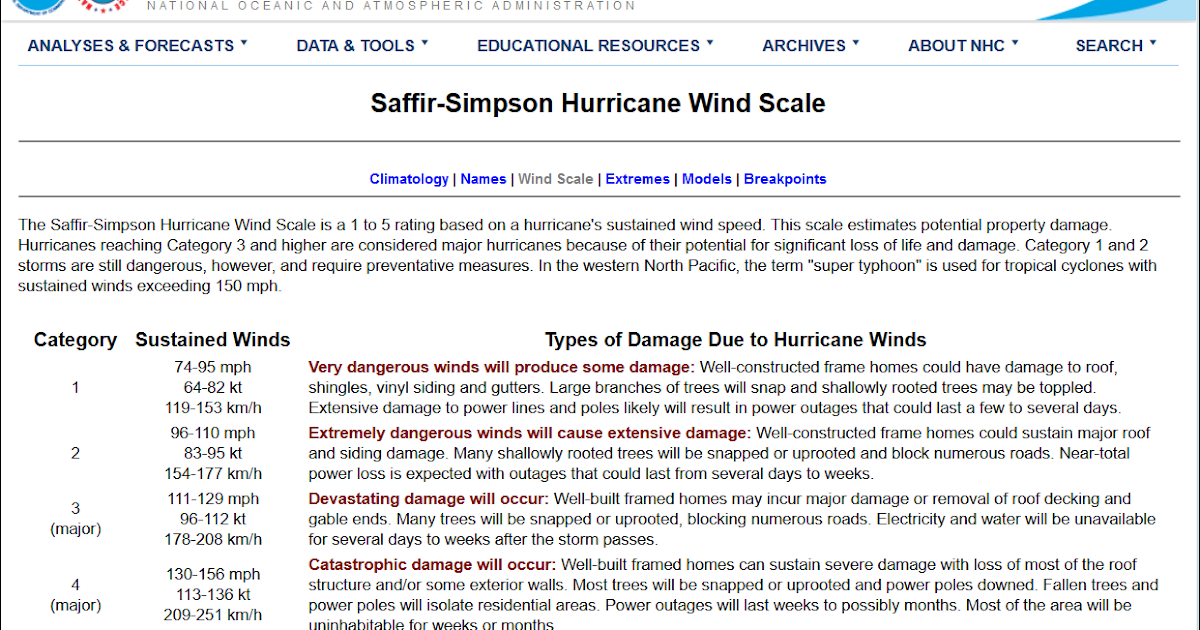The width and height of the screenshot is (1200, 630).
Task: Go to the Breakpoints page
Action: (785, 178)
